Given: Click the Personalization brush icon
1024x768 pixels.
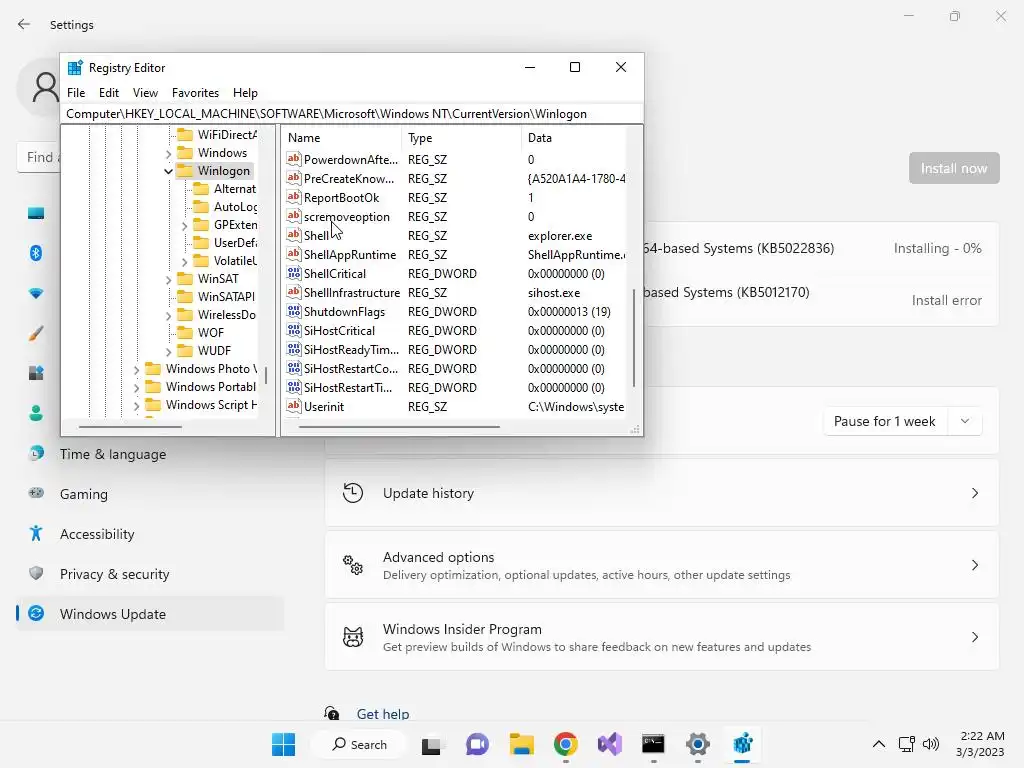Looking at the screenshot, I should (36, 333).
